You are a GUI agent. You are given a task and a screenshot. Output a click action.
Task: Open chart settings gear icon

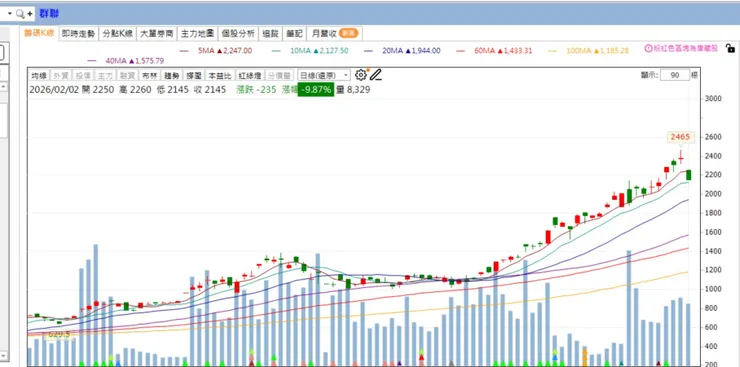(x=361, y=75)
